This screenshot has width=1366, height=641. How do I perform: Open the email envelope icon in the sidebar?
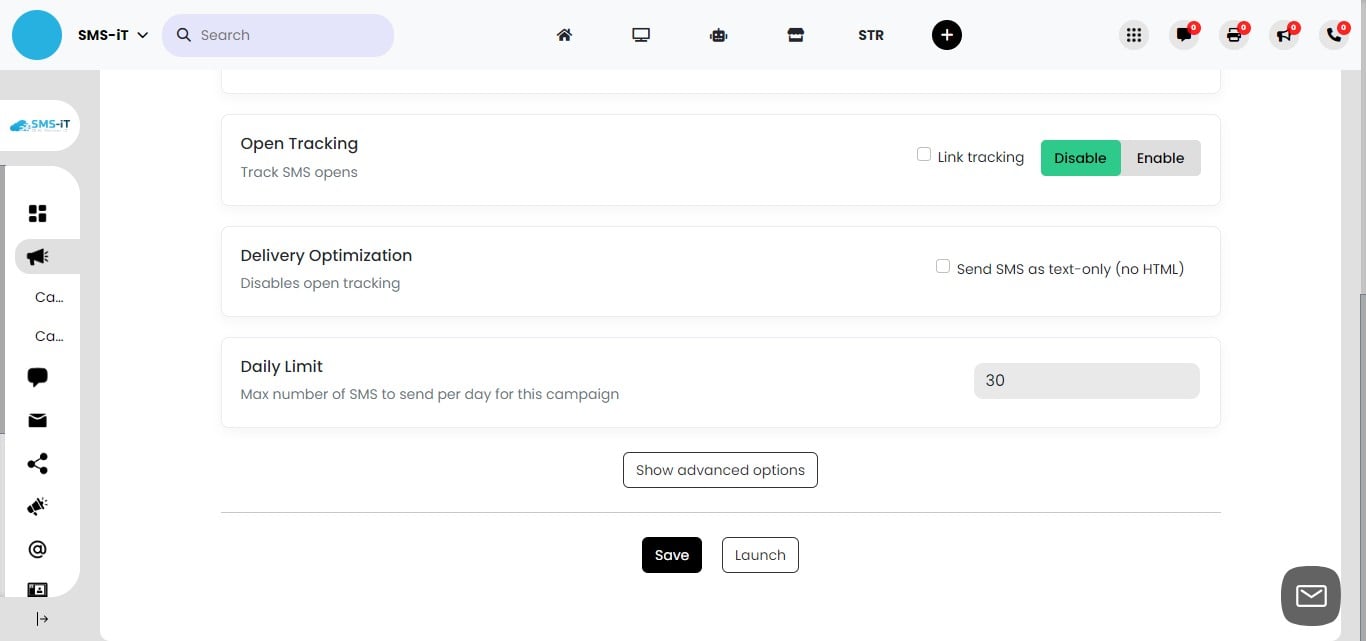(x=37, y=420)
